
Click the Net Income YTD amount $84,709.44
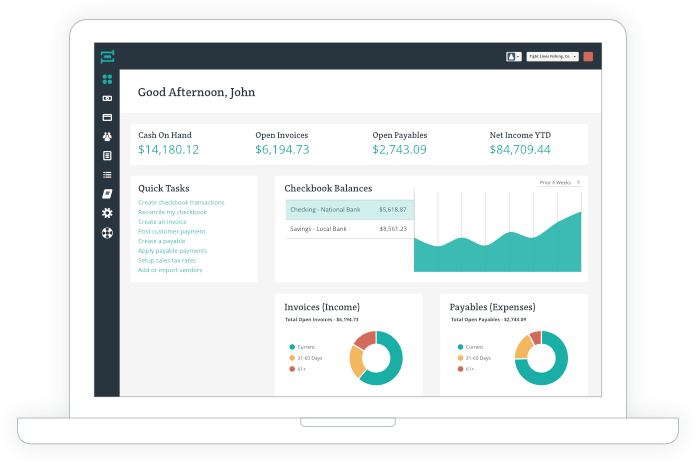point(520,150)
